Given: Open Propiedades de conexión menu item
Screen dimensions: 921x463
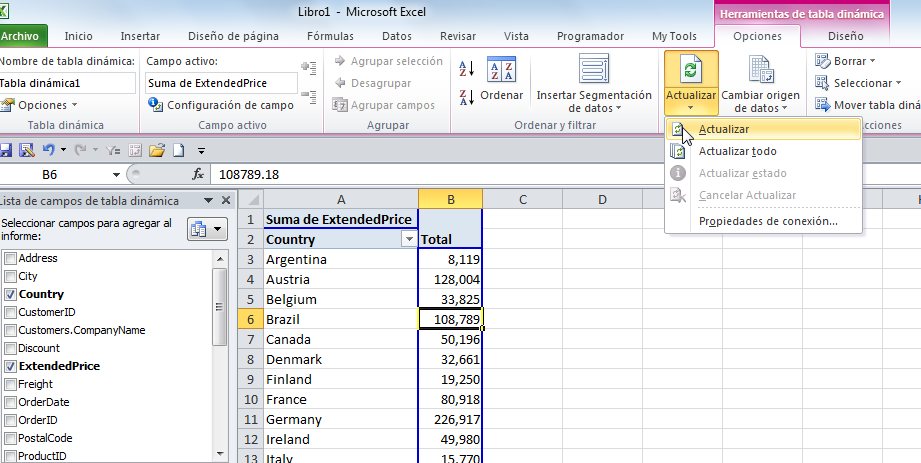Looking at the screenshot, I should click(764, 222).
